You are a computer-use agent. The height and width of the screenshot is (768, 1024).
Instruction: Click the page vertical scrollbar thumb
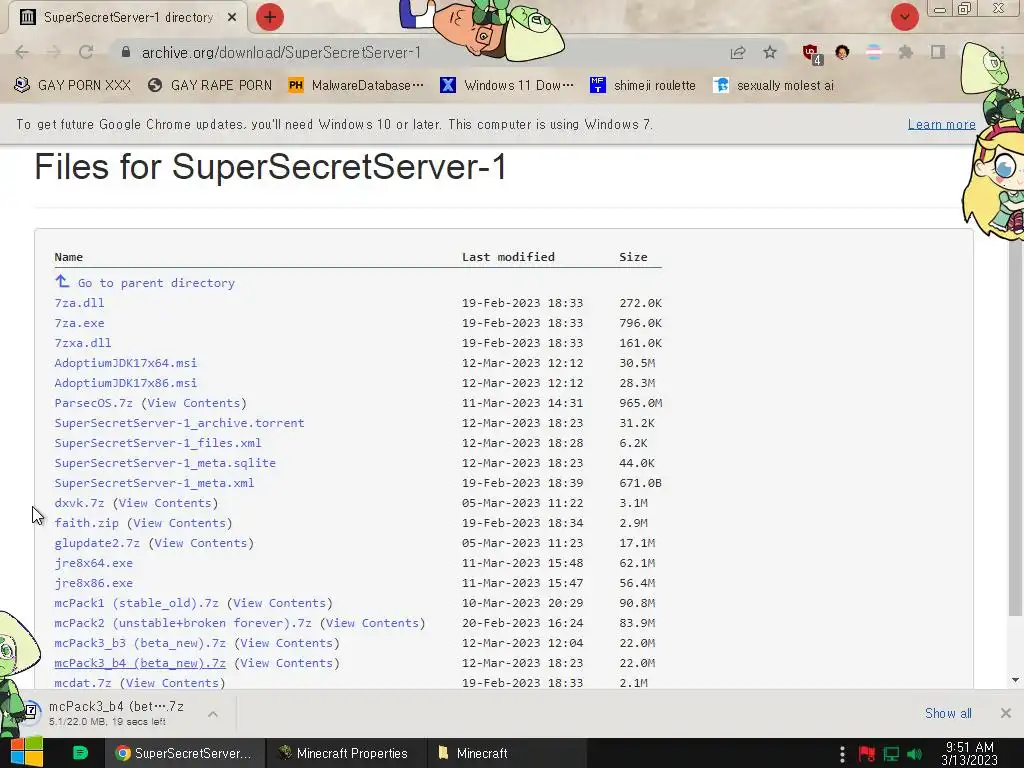(x=1015, y=428)
